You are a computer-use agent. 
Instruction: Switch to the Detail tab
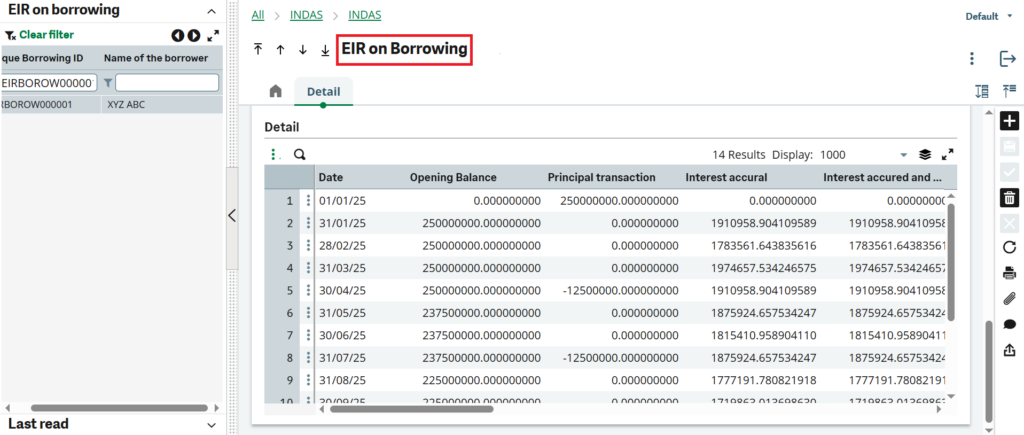pyautogui.click(x=323, y=92)
